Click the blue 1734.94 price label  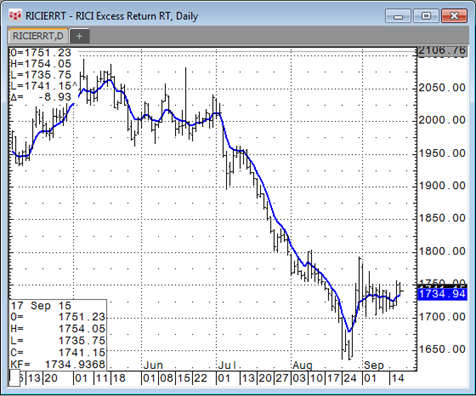[x=442, y=294]
